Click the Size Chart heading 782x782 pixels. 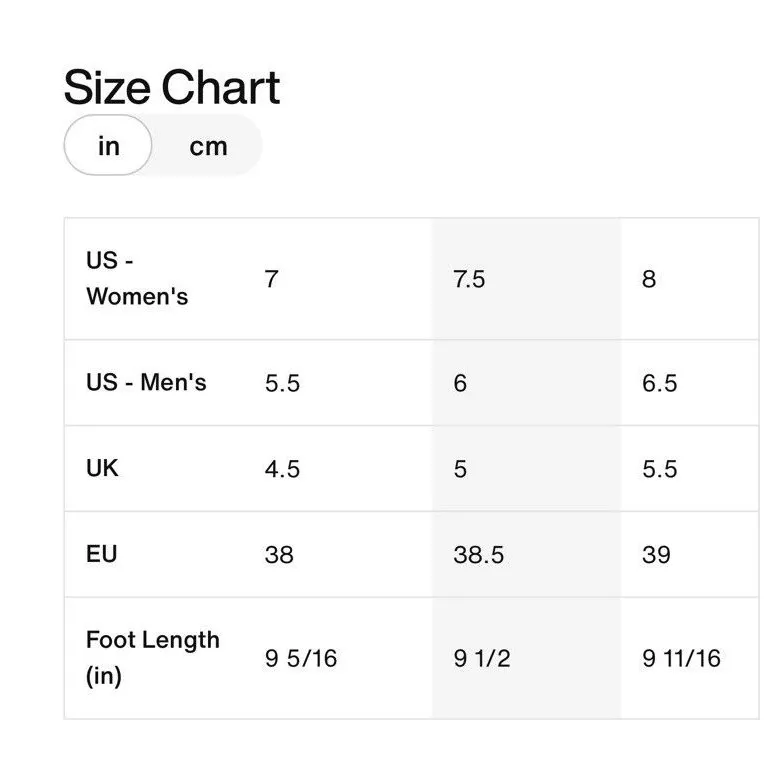click(x=171, y=87)
